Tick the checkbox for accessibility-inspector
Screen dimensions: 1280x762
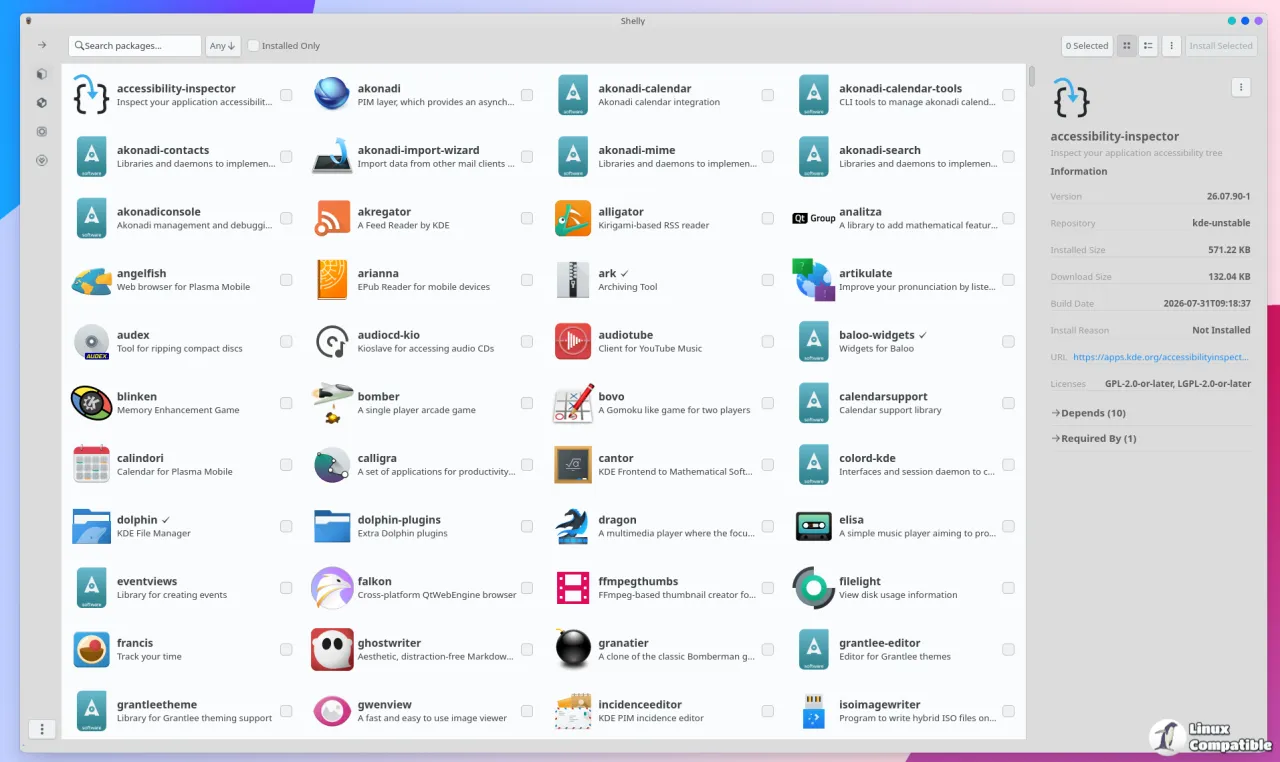coord(286,95)
